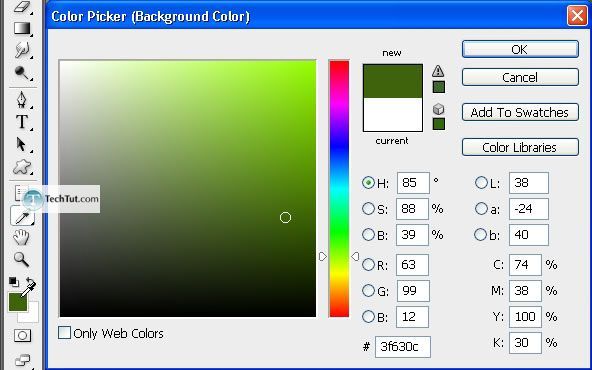The height and width of the screenshot is (370, 592).
Task: Select the L lightness radio button
Action: pos(481,183)
